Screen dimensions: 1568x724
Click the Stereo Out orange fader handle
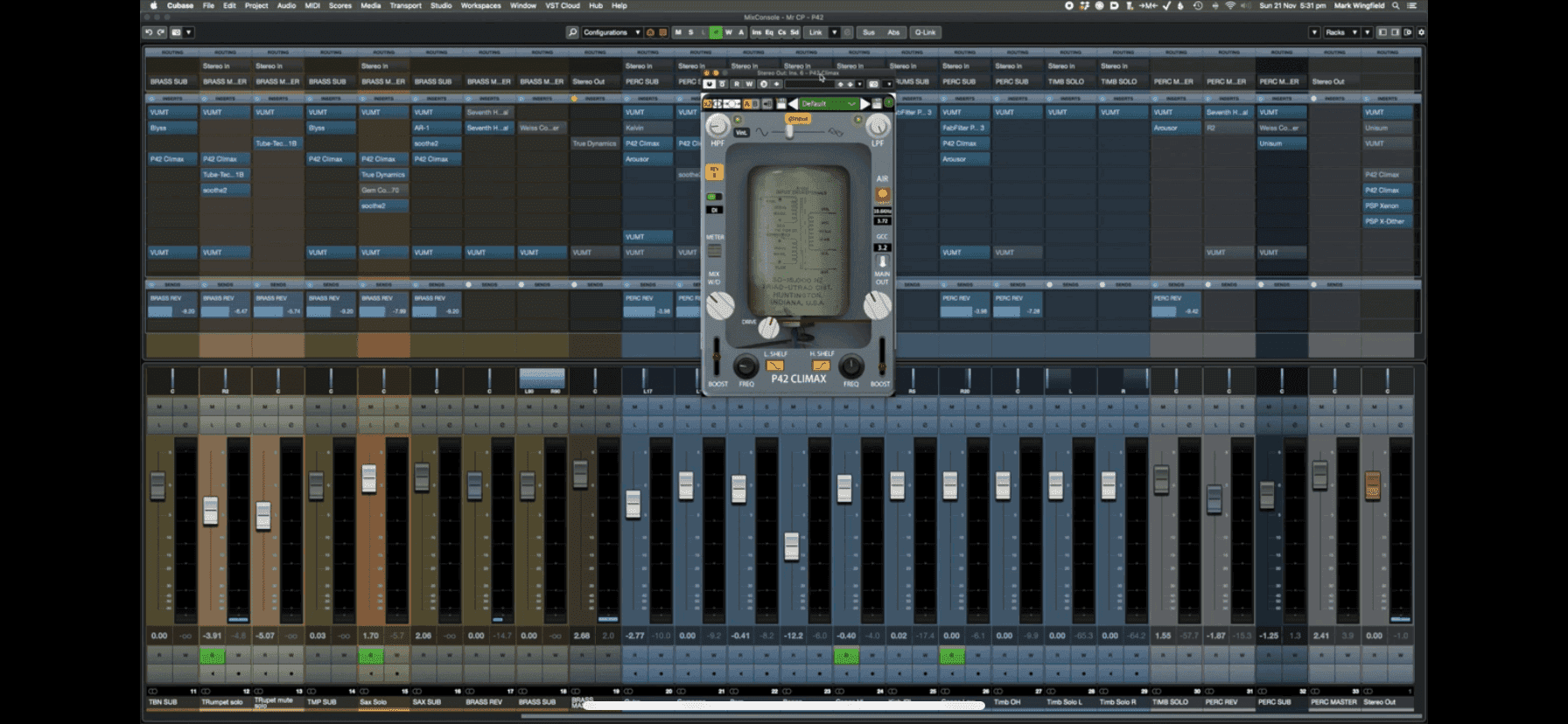click(x=1373, y=485)
